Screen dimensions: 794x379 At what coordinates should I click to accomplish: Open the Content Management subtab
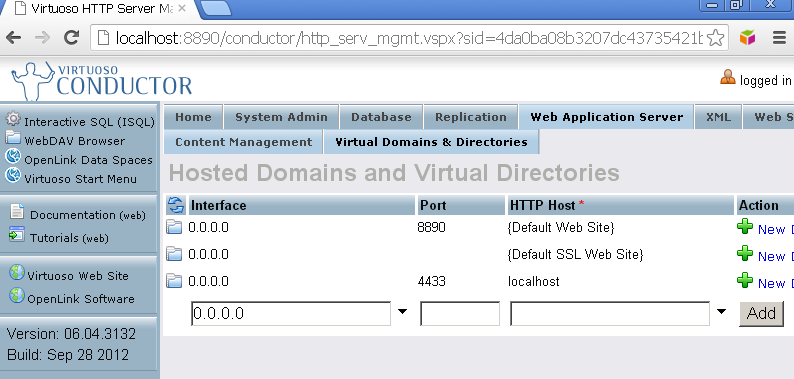click(x=244, y=142)
